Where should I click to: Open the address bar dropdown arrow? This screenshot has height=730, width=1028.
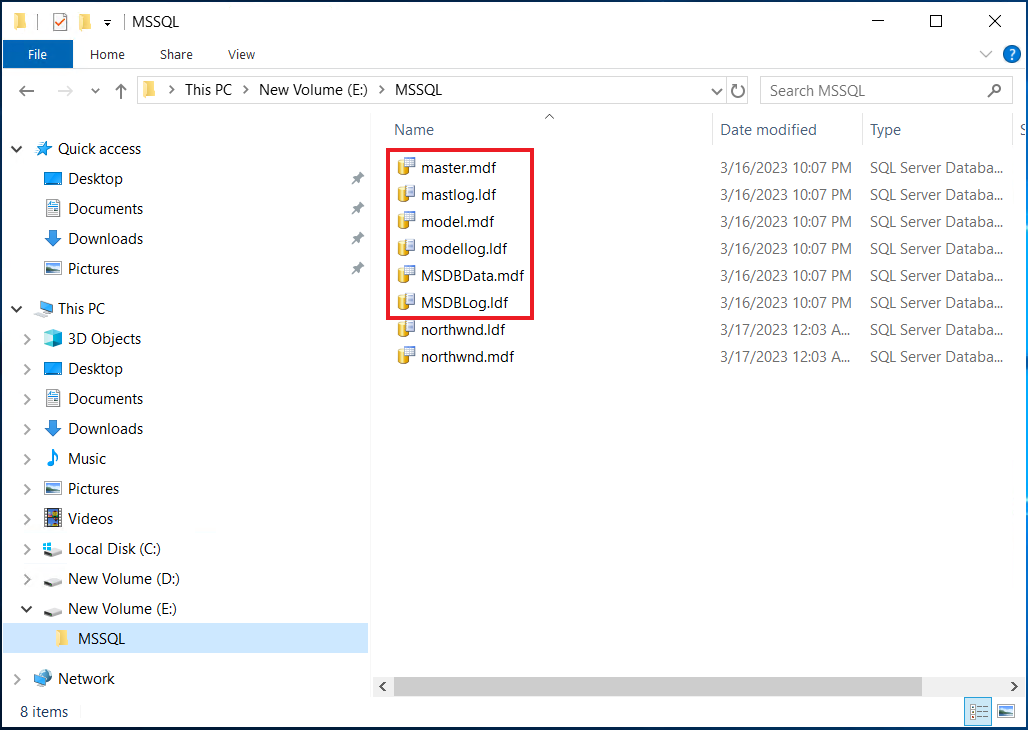(x=716, y=90)
